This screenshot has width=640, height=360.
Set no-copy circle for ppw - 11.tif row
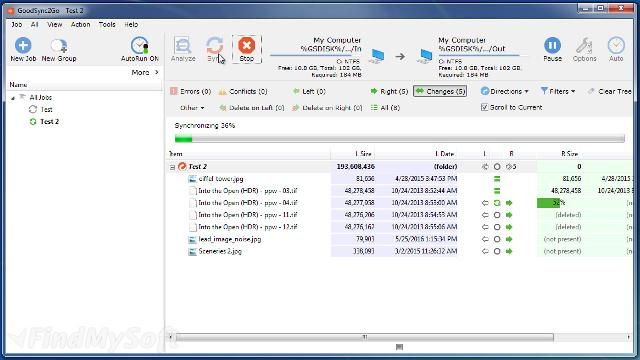(x=497, y=215)
